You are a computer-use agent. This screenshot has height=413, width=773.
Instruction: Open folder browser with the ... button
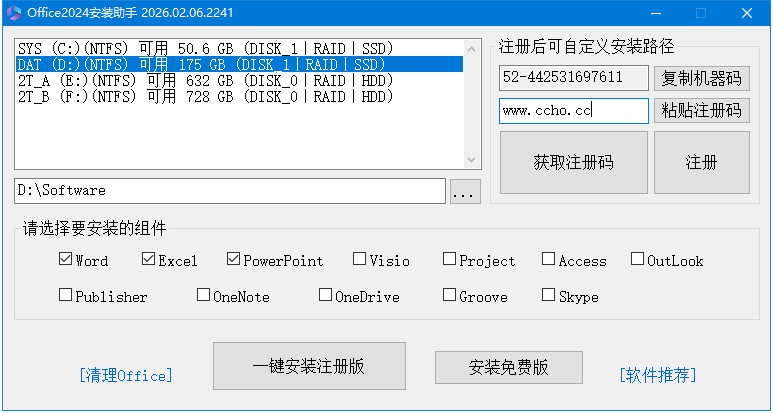(465, 191)
